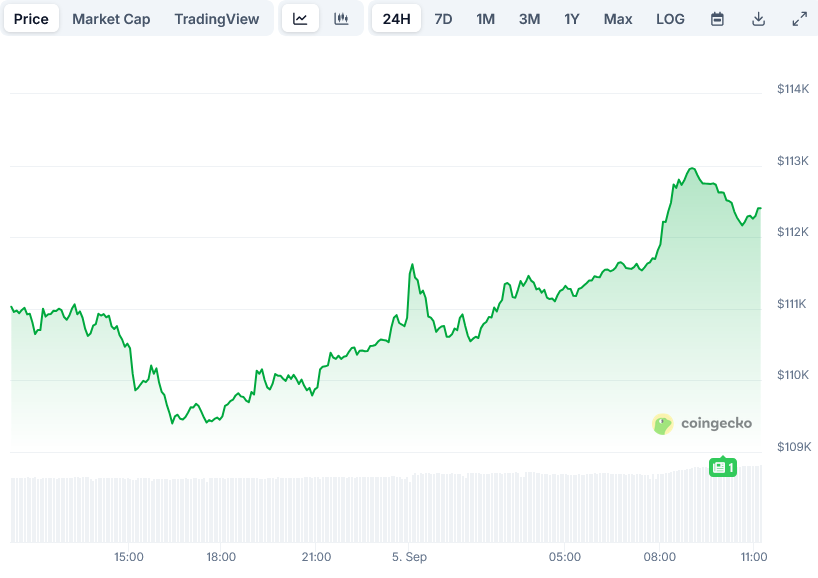Select the 7D time range
This screenshot has width=818, height=578.
pos(443,19)
